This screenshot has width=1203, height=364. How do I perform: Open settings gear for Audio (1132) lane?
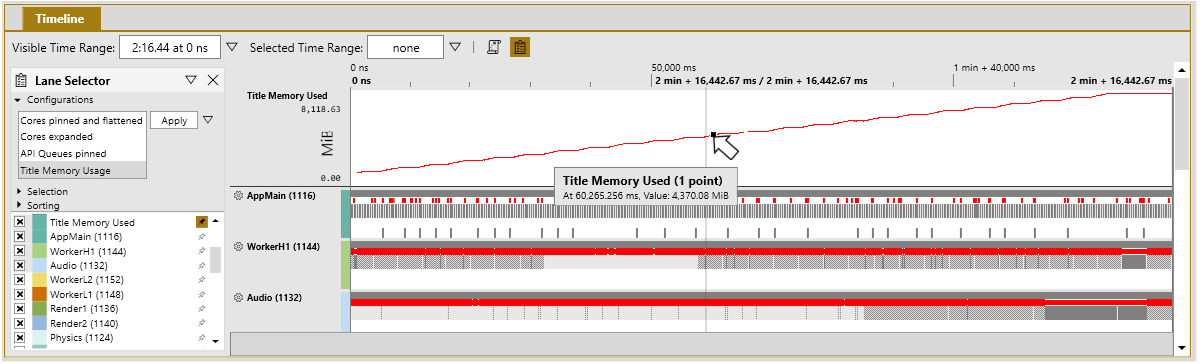[238, 297]
